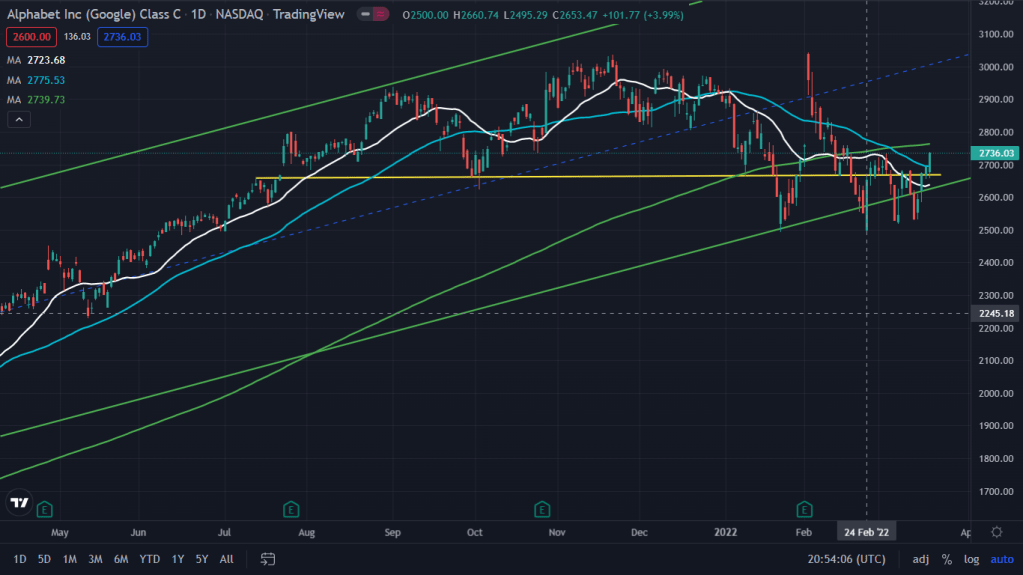This screenshot has width=1023, height=575.
Task: Collapse the indicator legend with the chevron
Action: point(18,120)
